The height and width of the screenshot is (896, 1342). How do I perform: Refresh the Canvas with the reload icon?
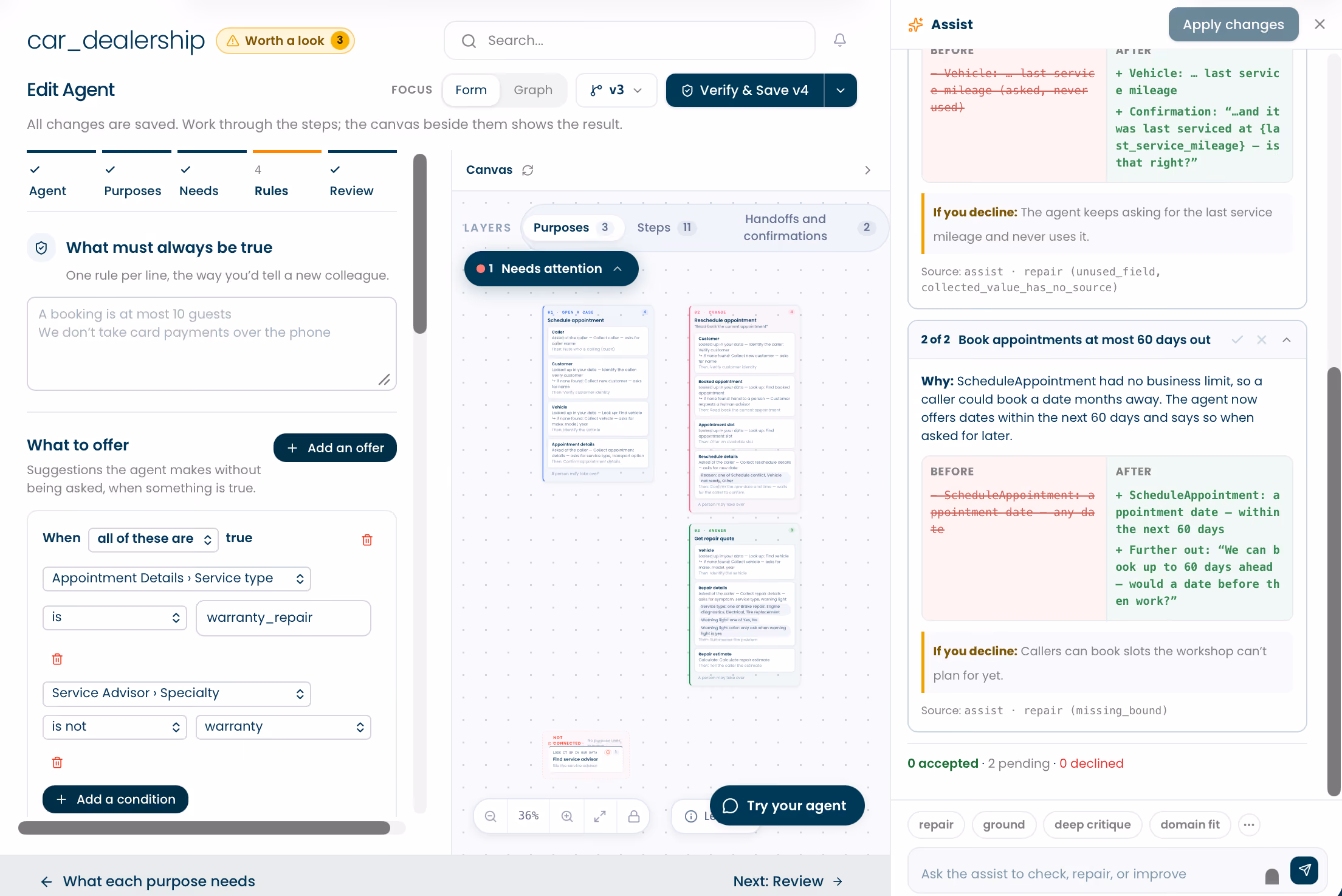point(528,170)
